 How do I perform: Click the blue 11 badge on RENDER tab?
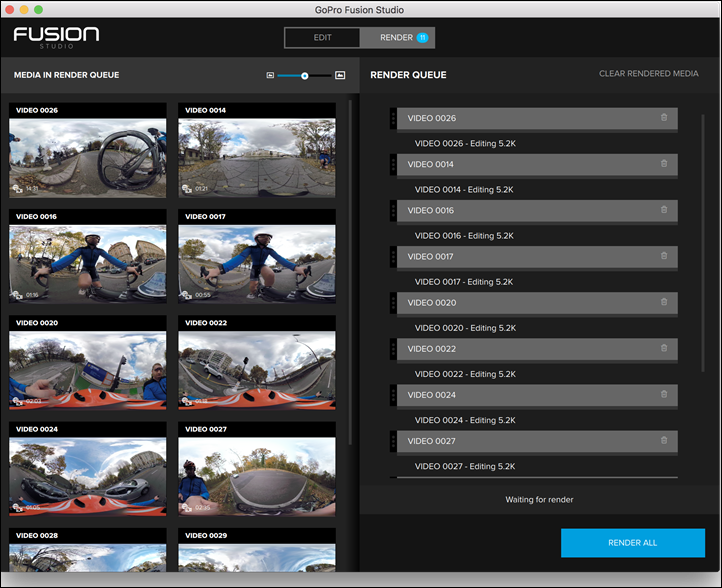[x=422, y=38]
